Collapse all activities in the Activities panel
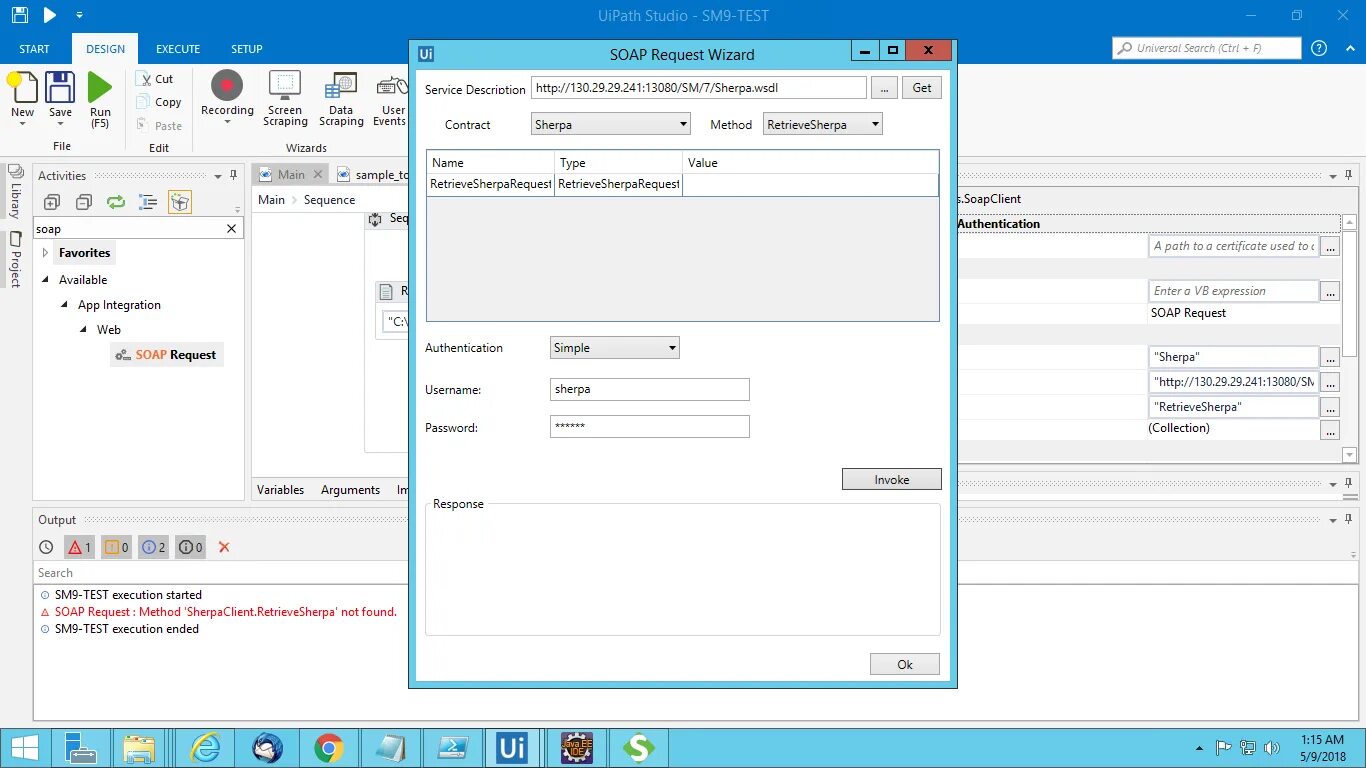The width and height of the screenshot is (1366, 768). (x=84, y=202)
